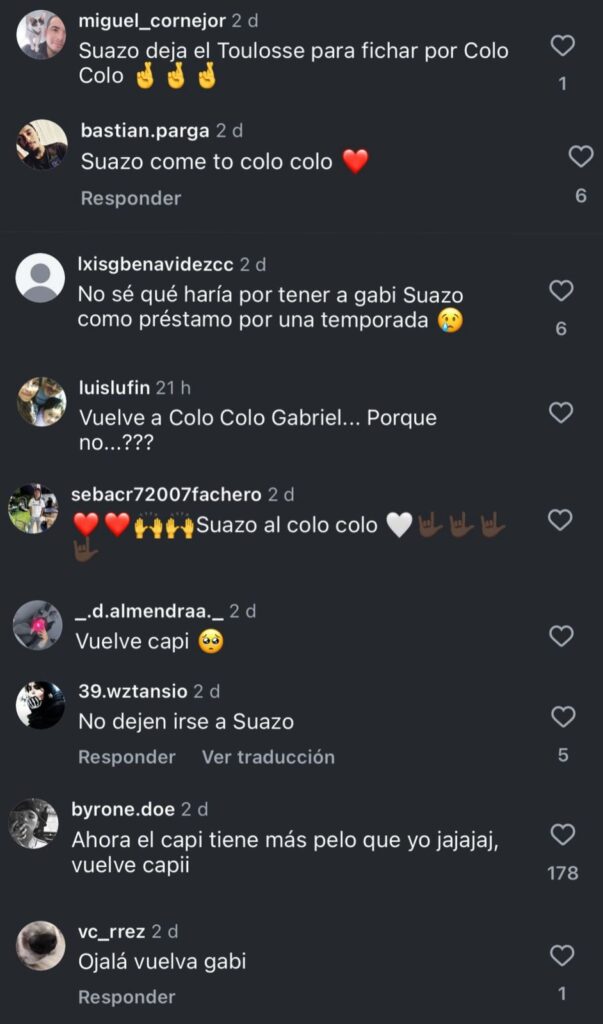Tap the heart on byrone.doe's comment

pos(563,834)
